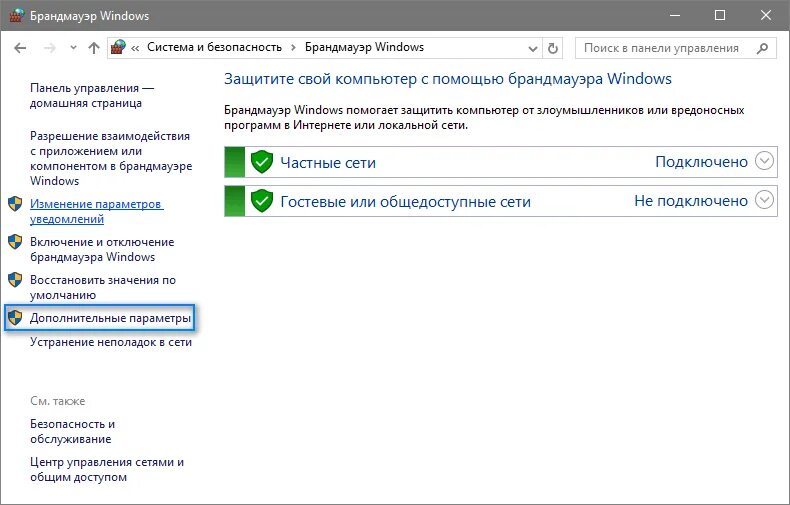Image resolution: width=790 pixels, height=505 pixels.
Task: Open the 'Система и безопасность' breadcrumb
Action: pyautogui.click(x=214, y=47)
